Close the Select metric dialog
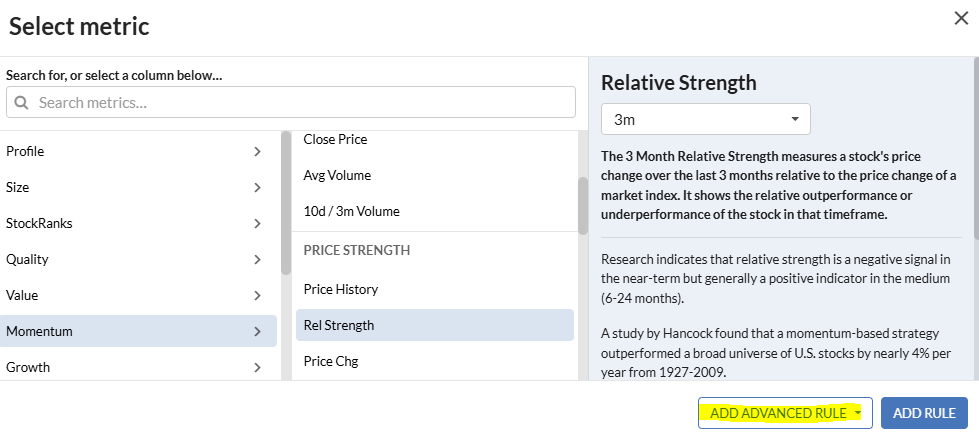 [961, 17]
